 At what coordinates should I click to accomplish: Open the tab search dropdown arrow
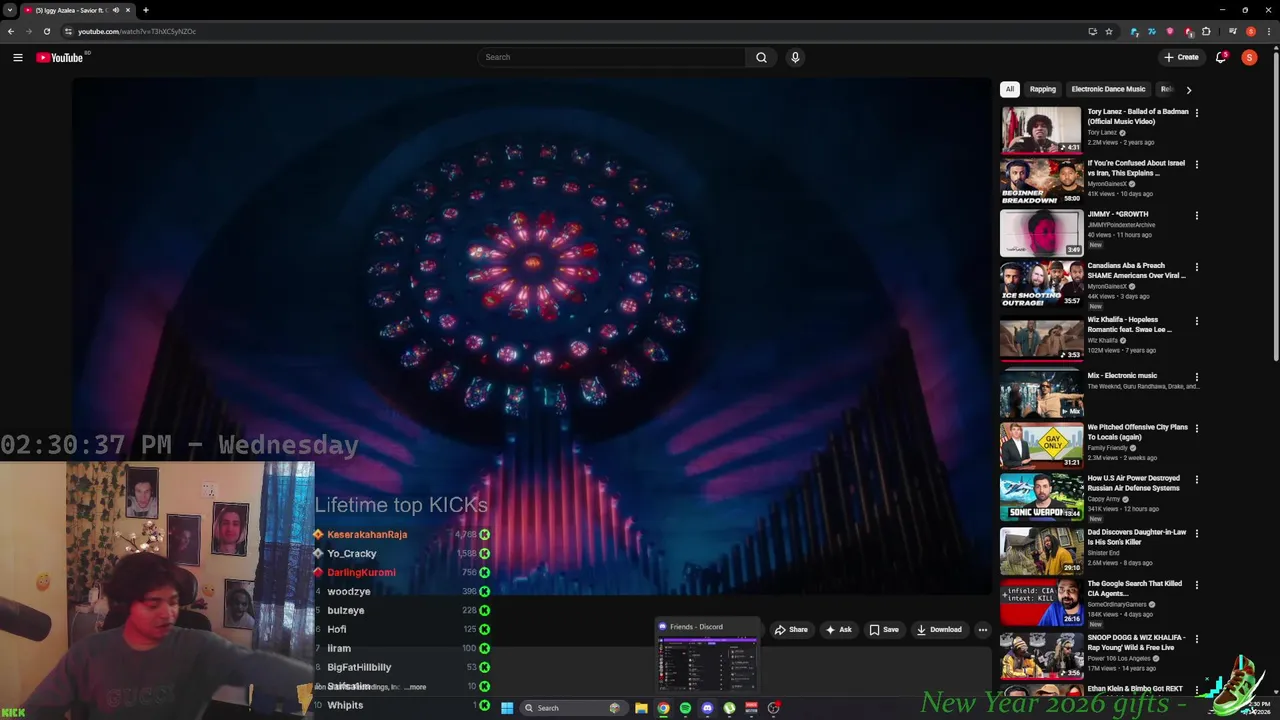[9, 10]
